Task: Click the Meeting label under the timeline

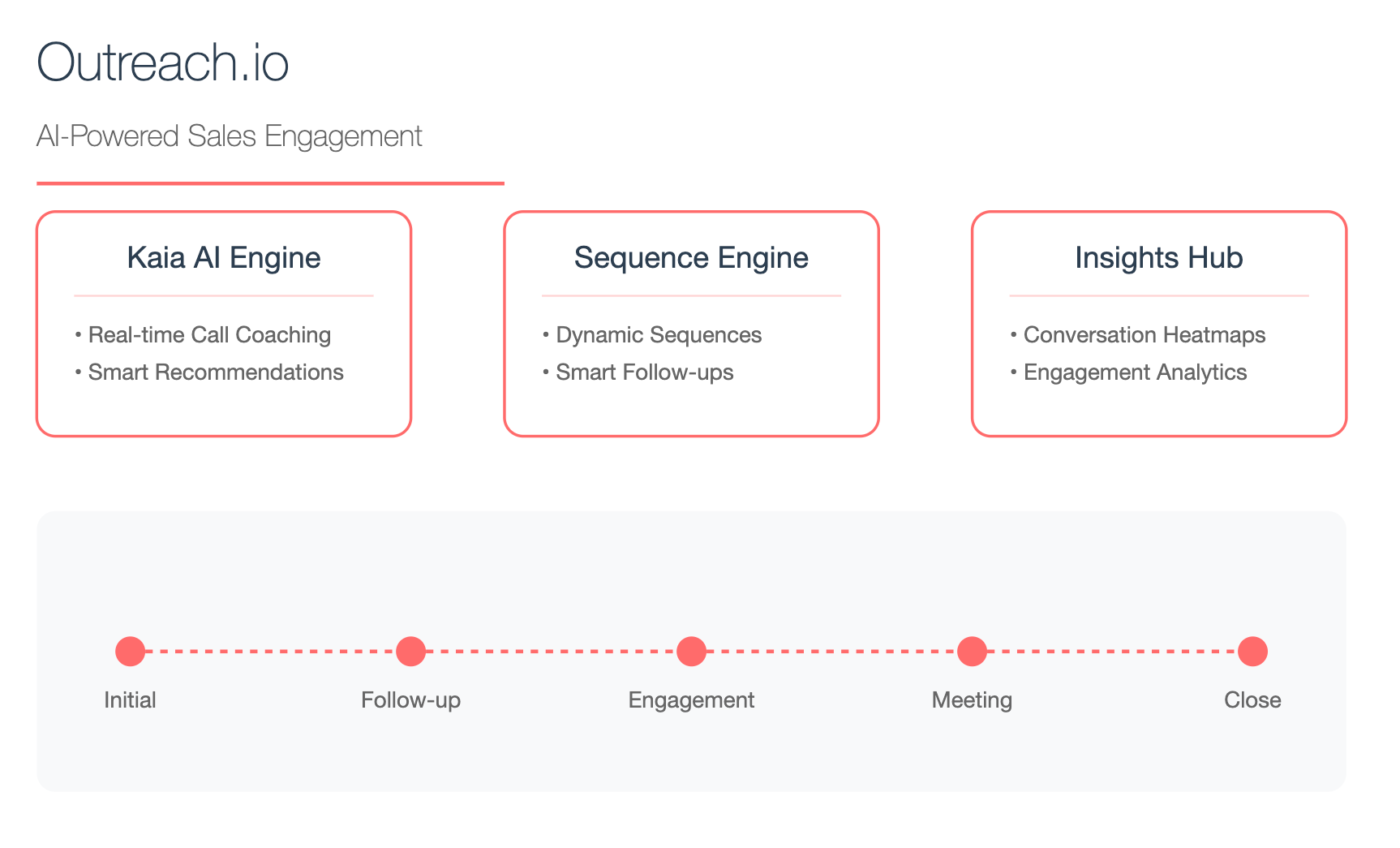Action: tap(972, 699)
